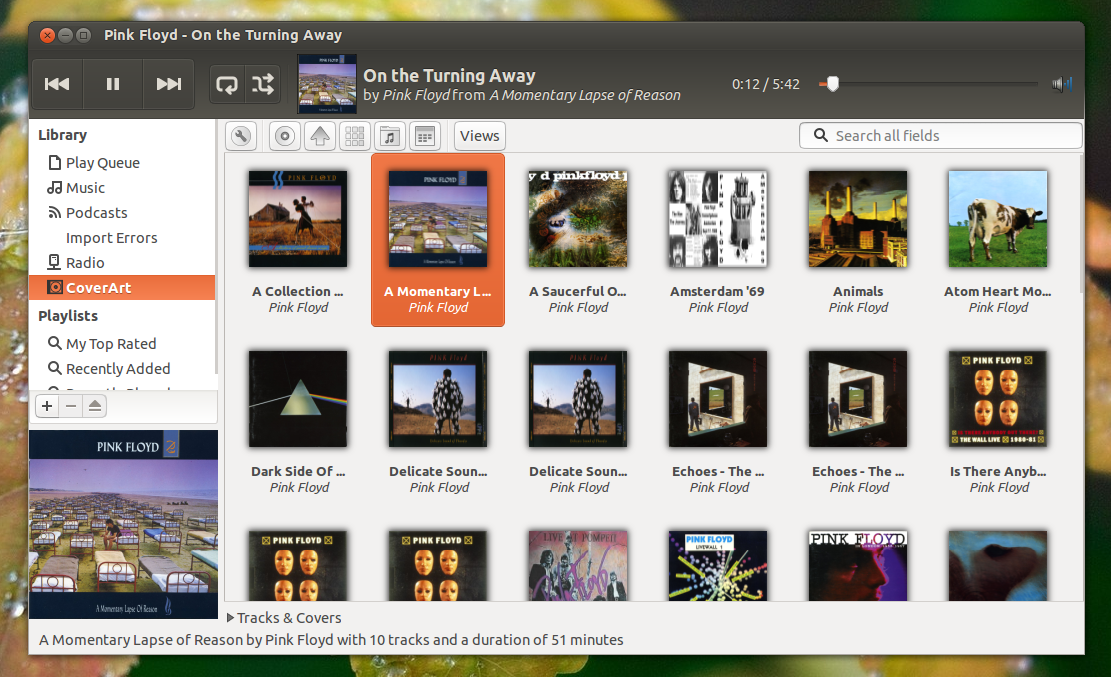Click the volume speaker icon
This screenshot has width=1111, height=677.
(1061, 84)
